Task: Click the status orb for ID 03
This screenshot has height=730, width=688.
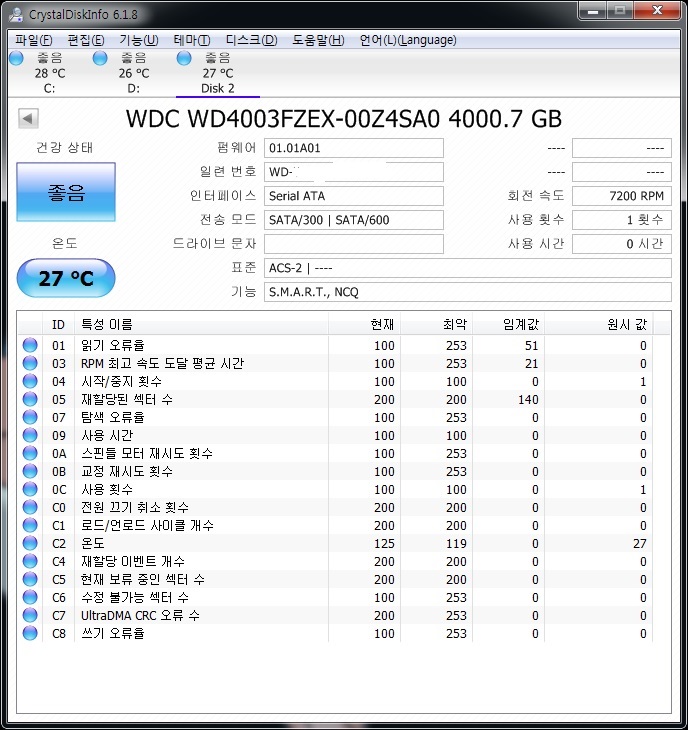Action: click(x=30, y=363)
